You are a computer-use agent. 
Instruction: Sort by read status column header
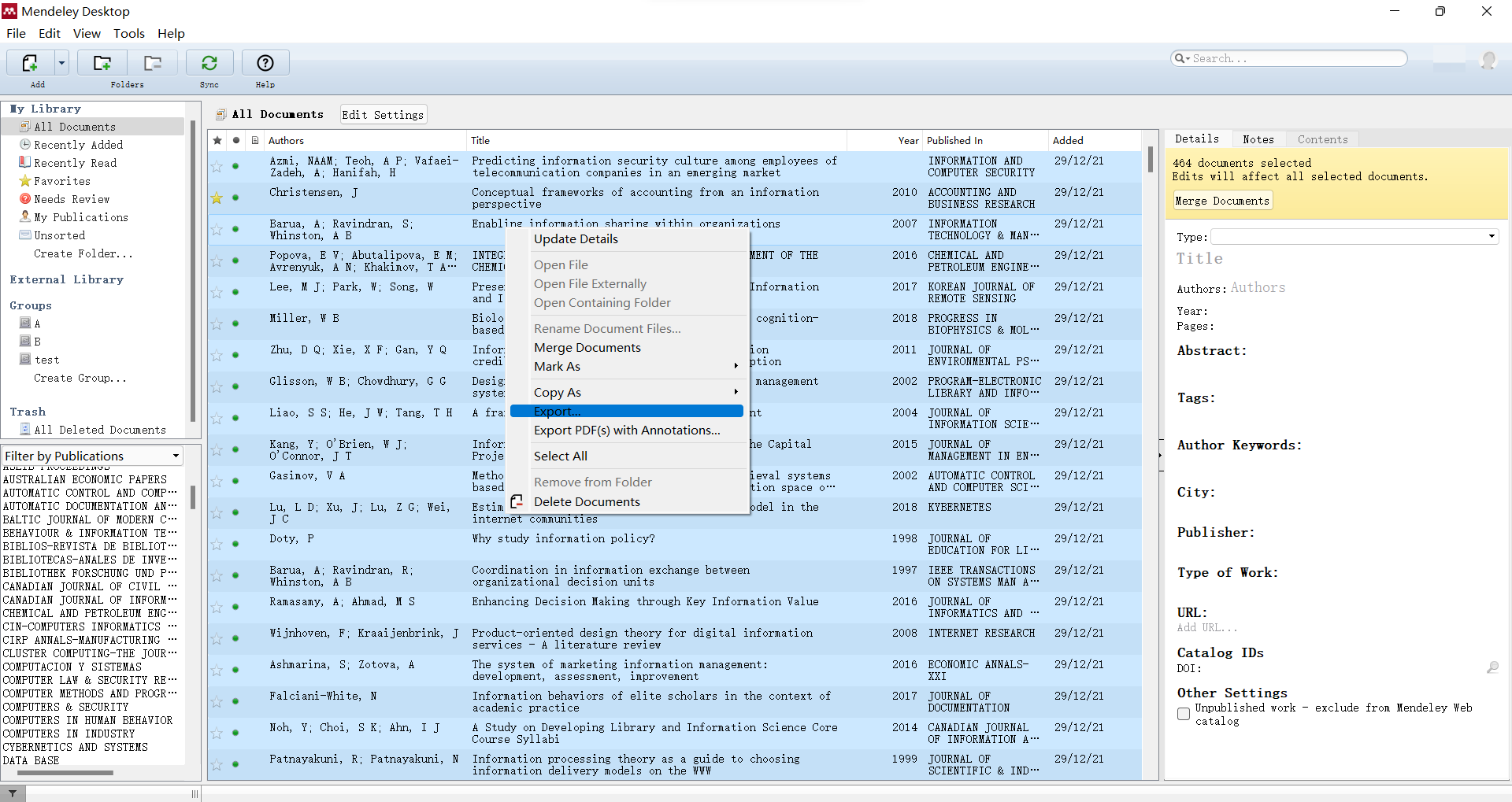pyautogui.click(x=236, y=140)
